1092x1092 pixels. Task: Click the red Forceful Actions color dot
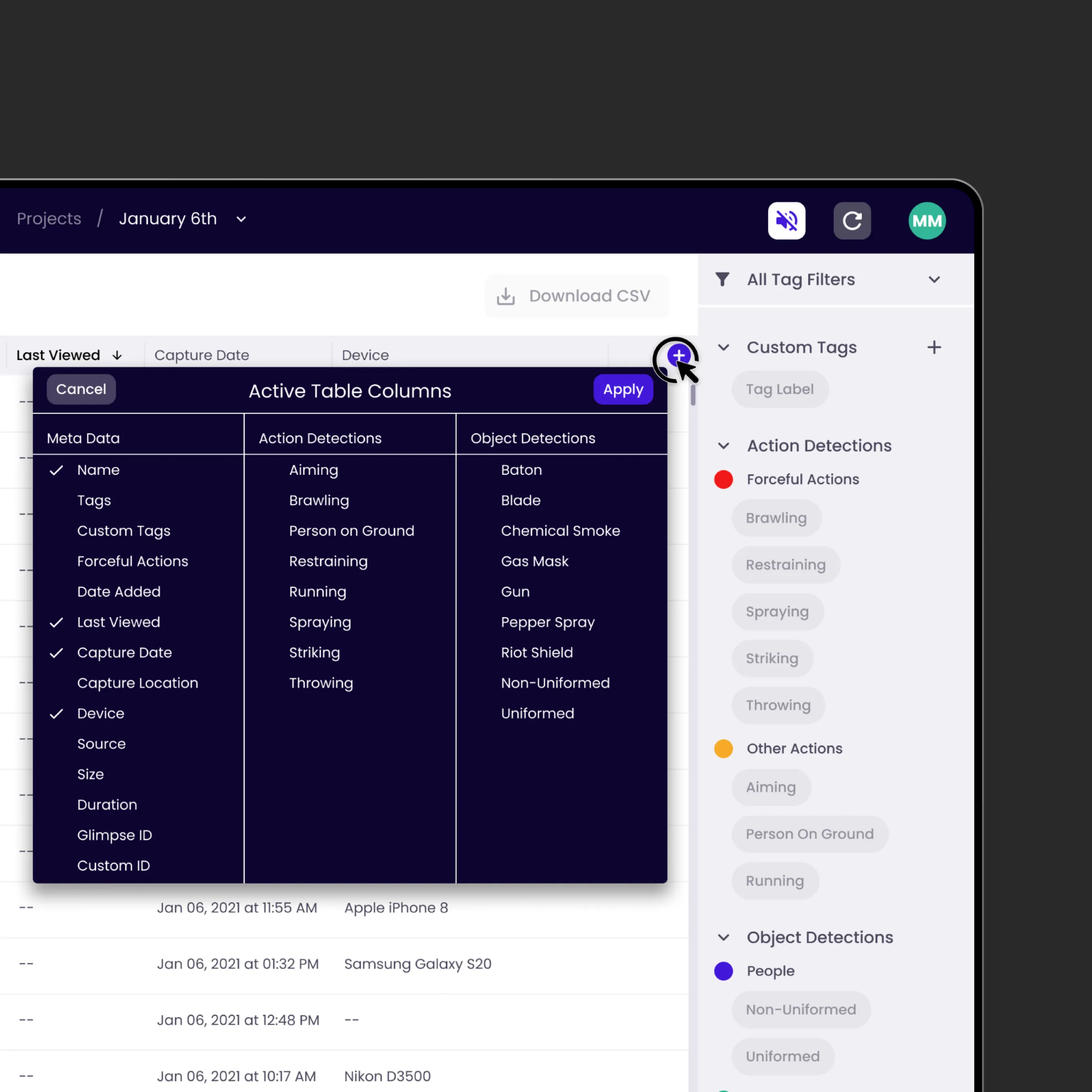724,479
